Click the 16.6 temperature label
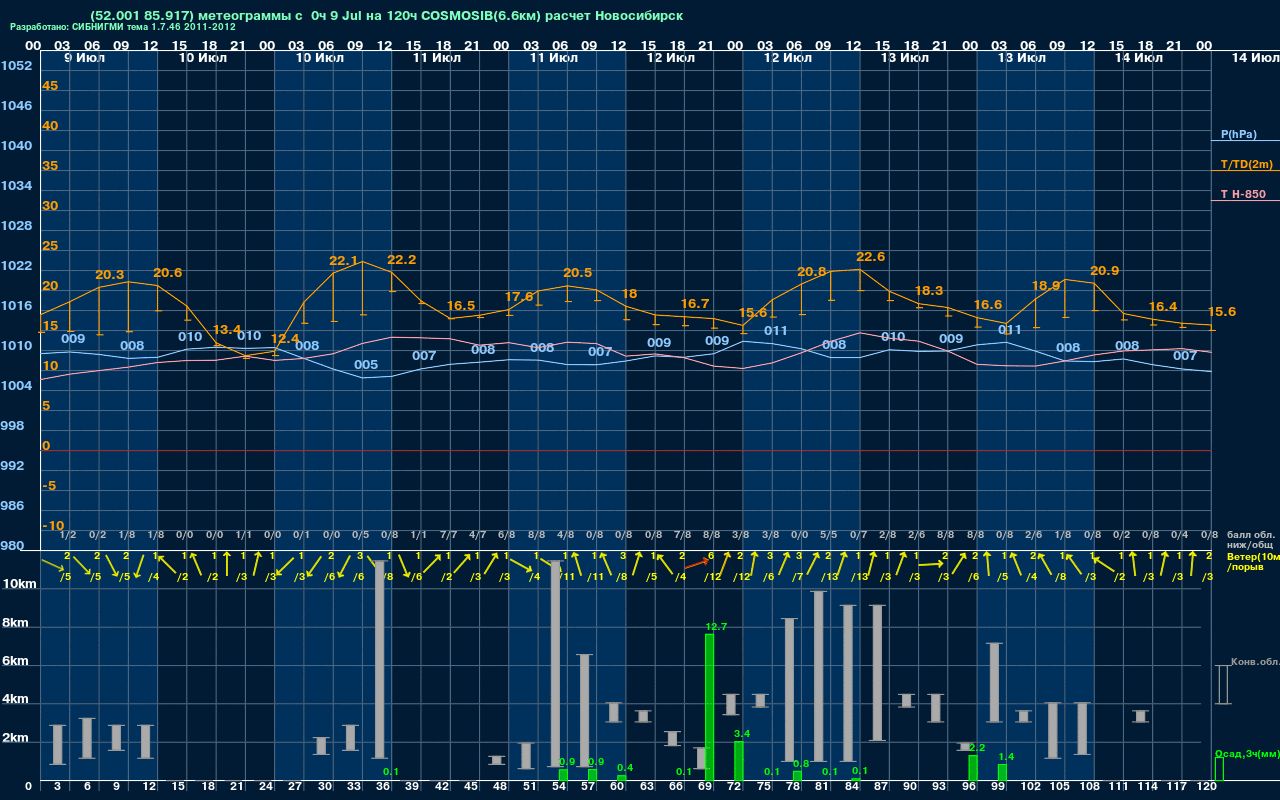 pos(987,305)
